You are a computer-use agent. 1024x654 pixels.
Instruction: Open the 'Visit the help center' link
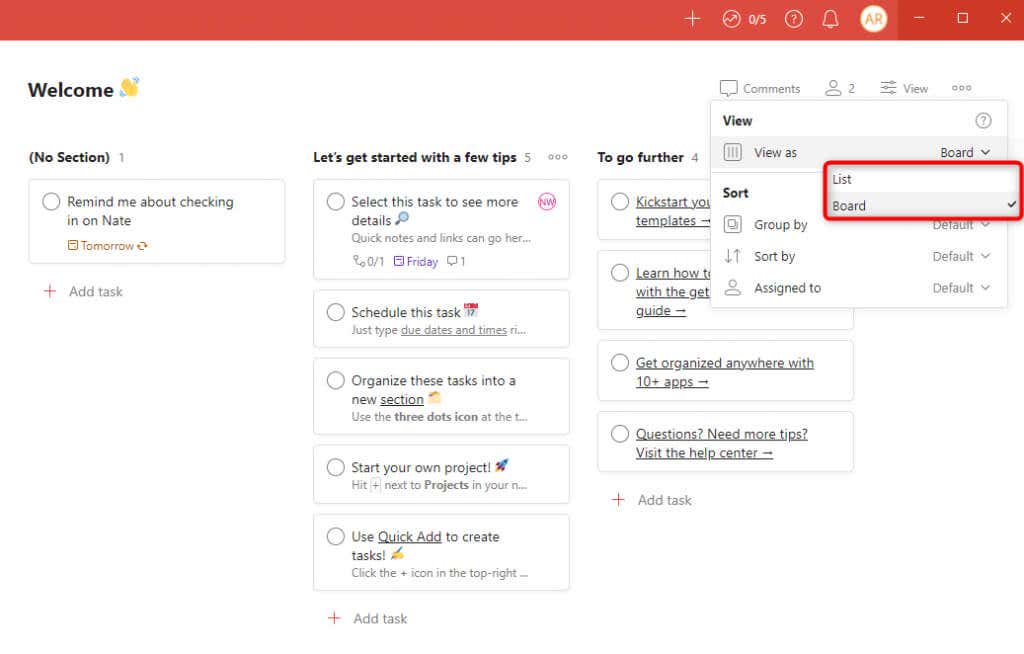click(704, 453)
